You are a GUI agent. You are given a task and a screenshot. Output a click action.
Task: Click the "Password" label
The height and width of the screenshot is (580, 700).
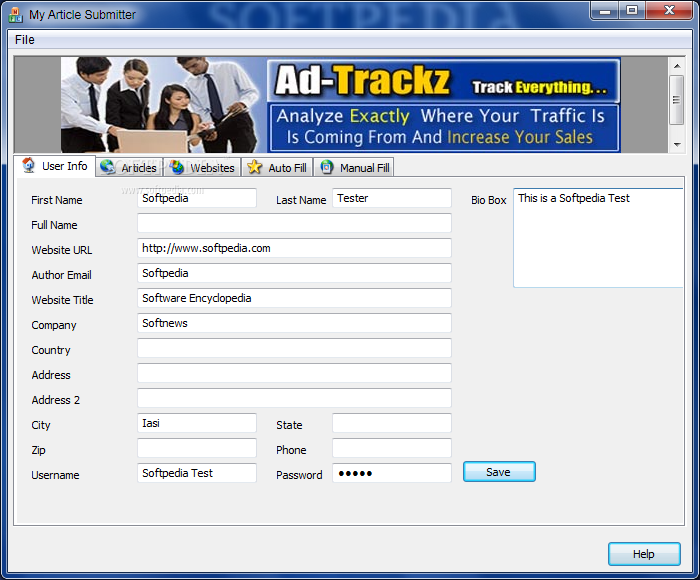pyautogui.click(x=299, y=475)
